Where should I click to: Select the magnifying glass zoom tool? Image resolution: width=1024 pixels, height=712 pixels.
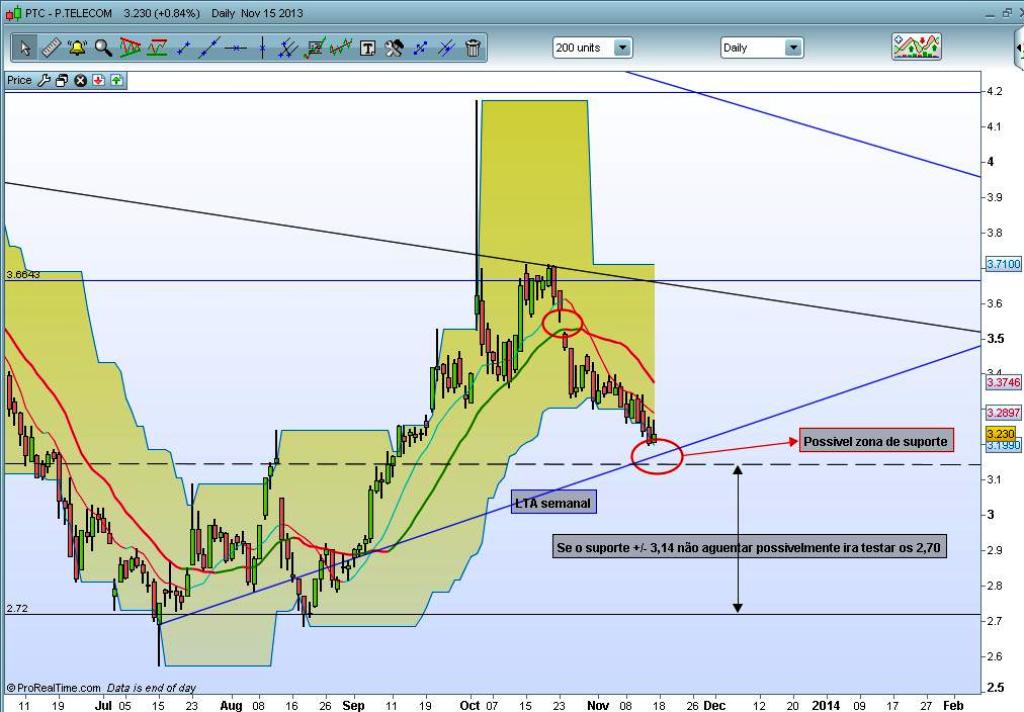pos(103,48)
